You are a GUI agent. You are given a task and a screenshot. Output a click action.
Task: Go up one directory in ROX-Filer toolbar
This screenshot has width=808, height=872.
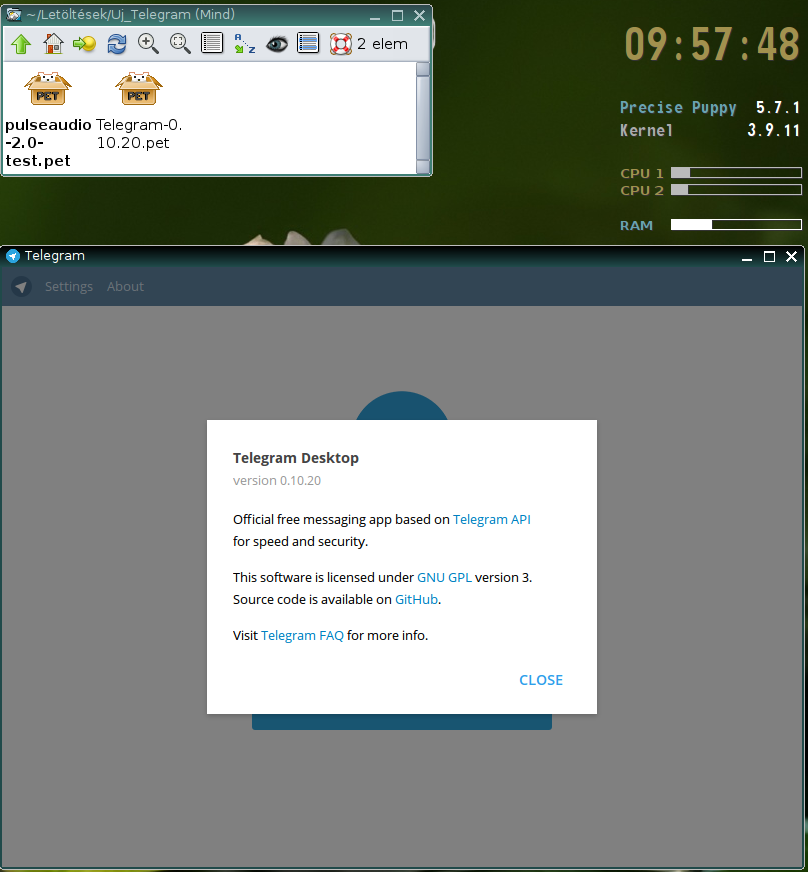(x=21, y=44)
